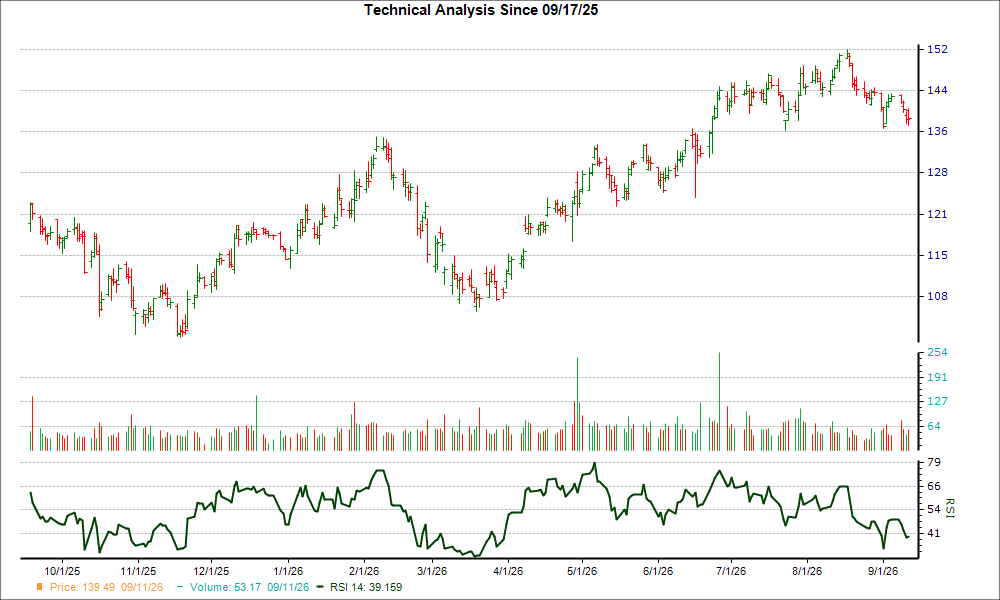1000x600 pixels.
Task: Click the 191 volume axis label
Action: tap(938, 377)
